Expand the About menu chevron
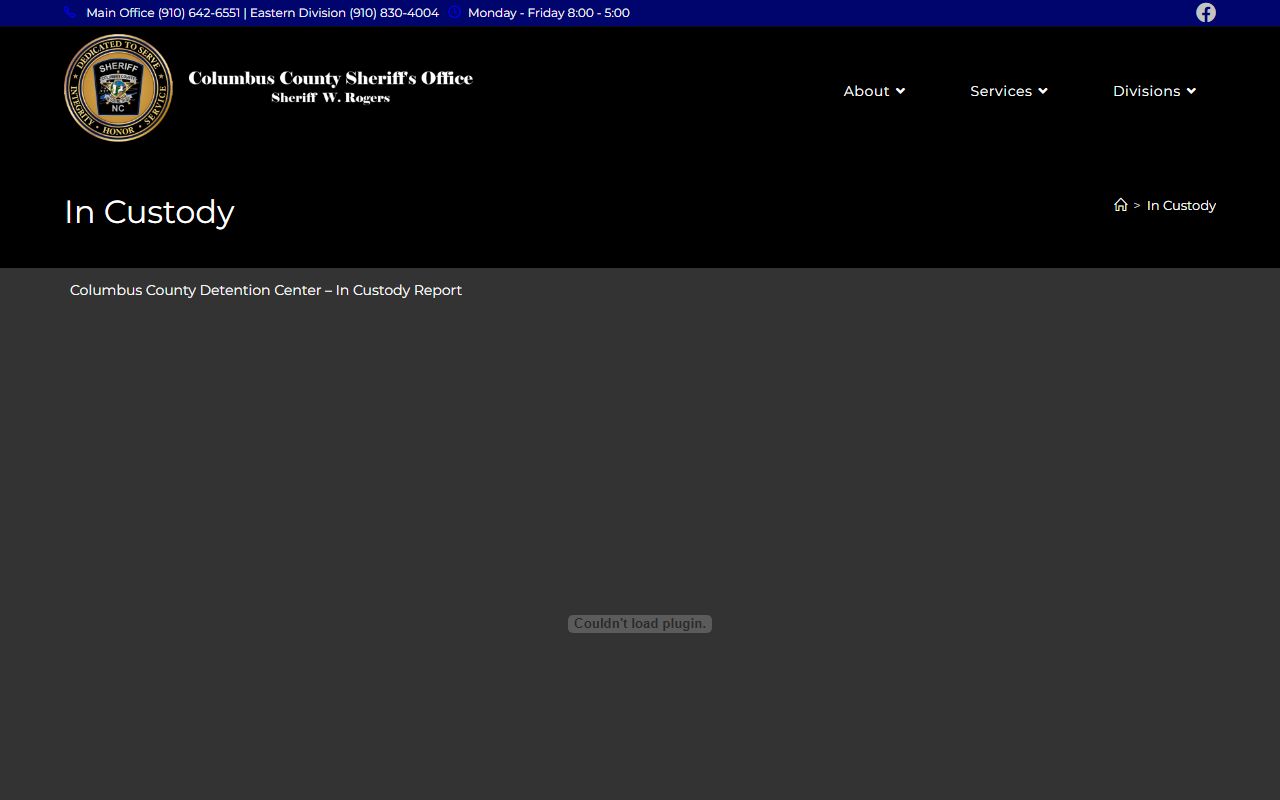Image resolution: width=1280 pixels, height=800 pixels. (x=900, y=91)
